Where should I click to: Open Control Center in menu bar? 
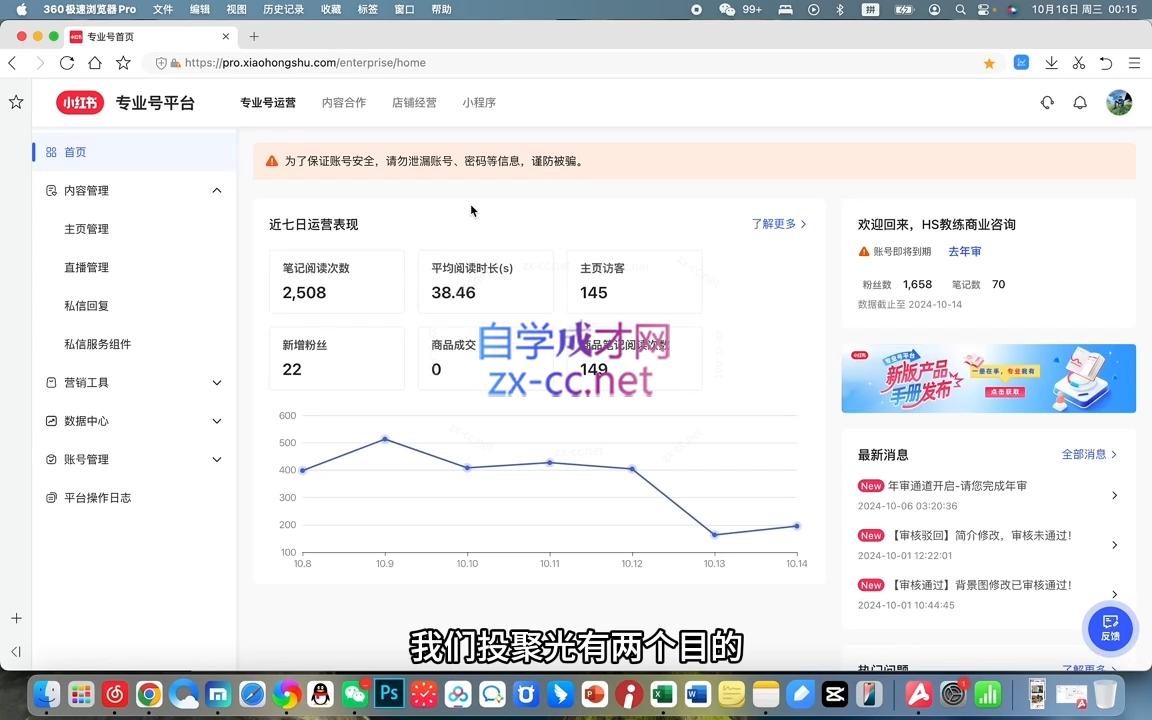[x=984, y=10]
